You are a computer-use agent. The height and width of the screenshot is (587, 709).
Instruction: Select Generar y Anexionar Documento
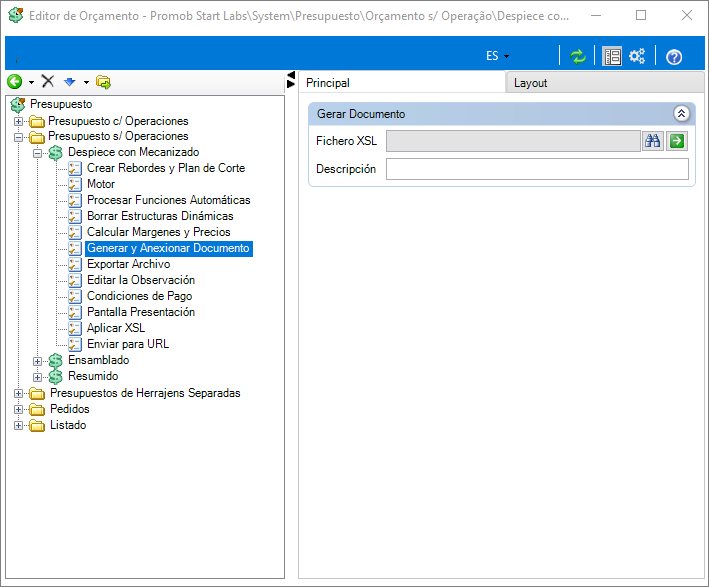pos(169,248)
